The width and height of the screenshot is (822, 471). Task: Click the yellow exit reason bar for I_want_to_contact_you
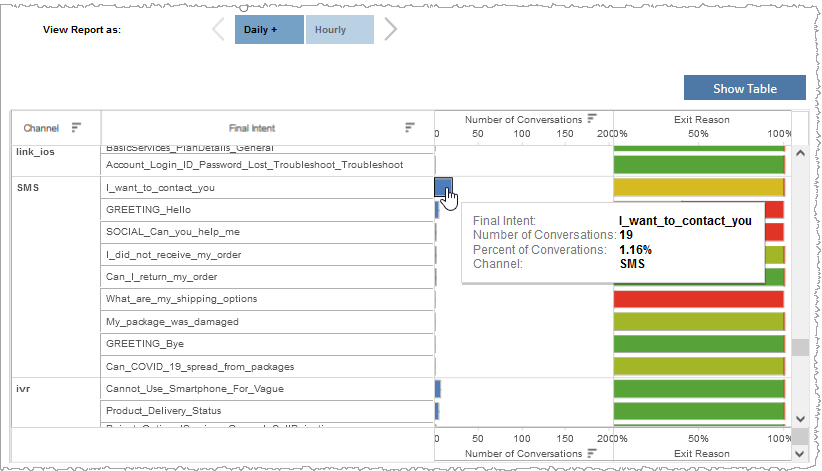697,187
